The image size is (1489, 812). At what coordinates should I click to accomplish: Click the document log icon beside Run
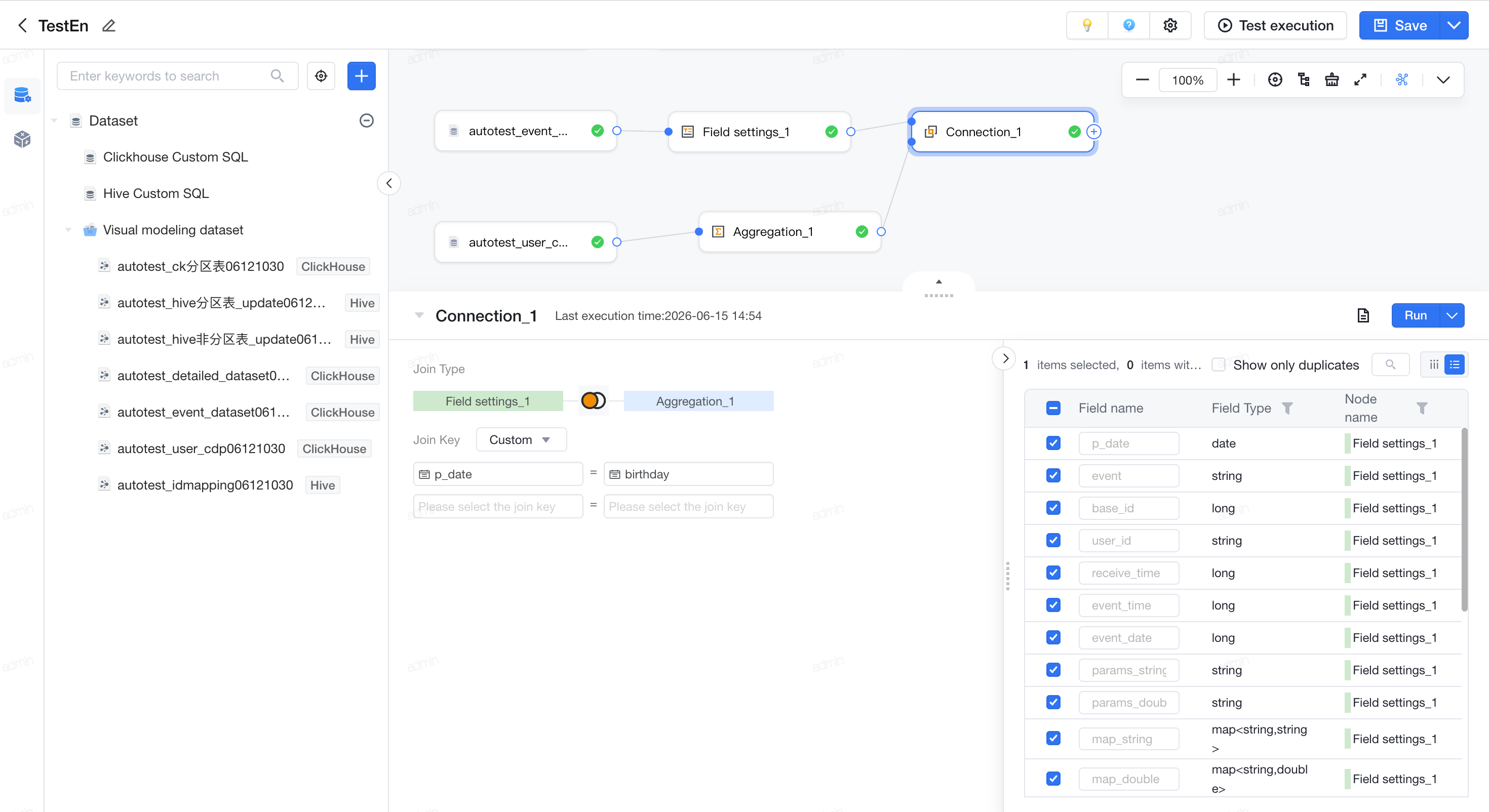click(1363, 315)
